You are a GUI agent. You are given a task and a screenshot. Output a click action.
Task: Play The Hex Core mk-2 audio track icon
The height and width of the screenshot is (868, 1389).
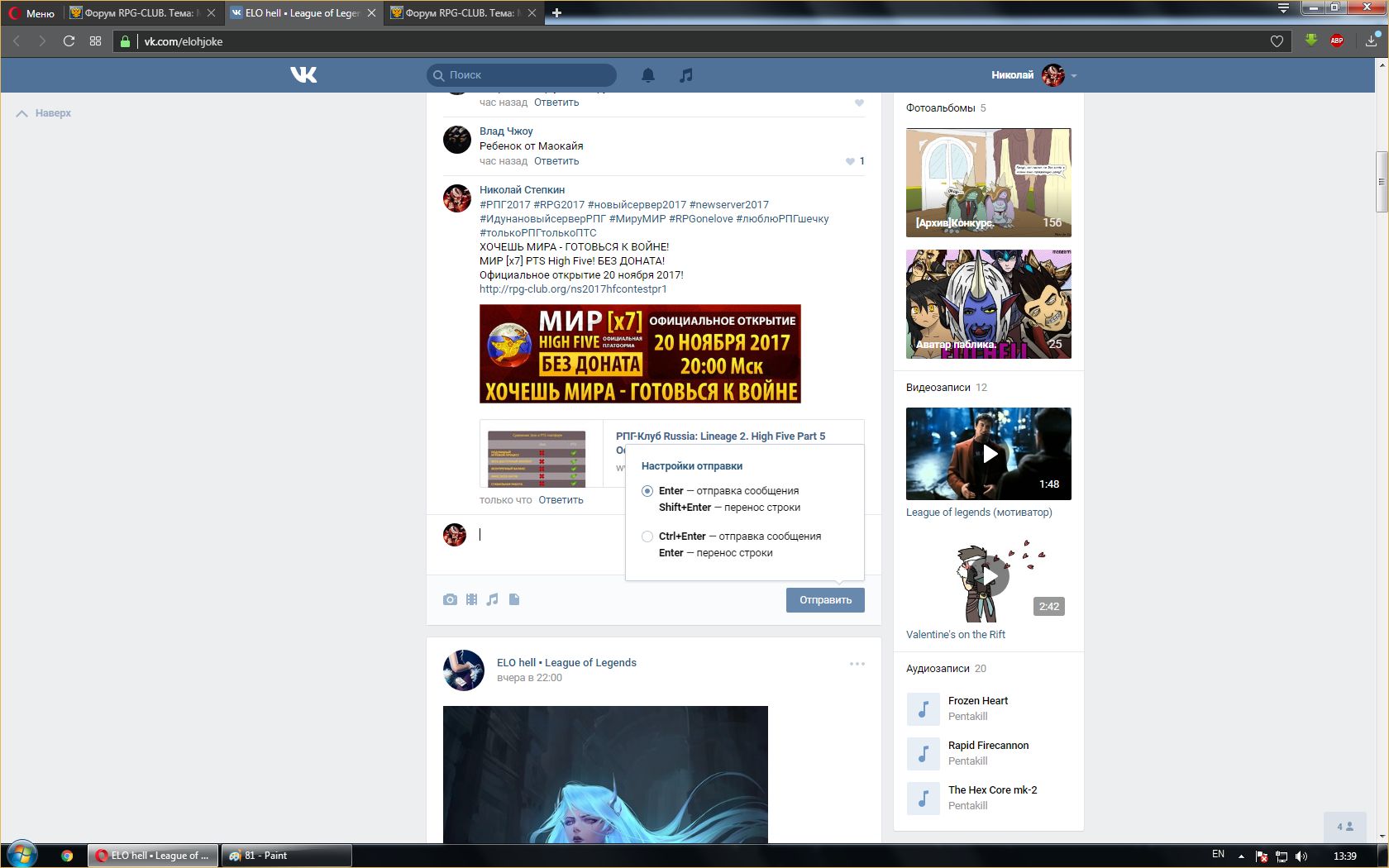click(x=924, y=798)
